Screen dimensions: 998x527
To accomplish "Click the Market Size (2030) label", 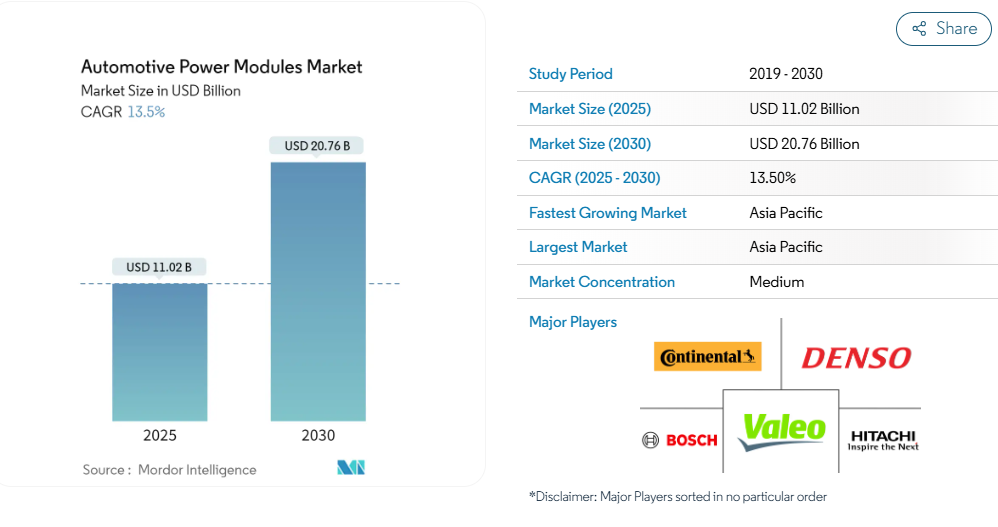I will point(589,143).
